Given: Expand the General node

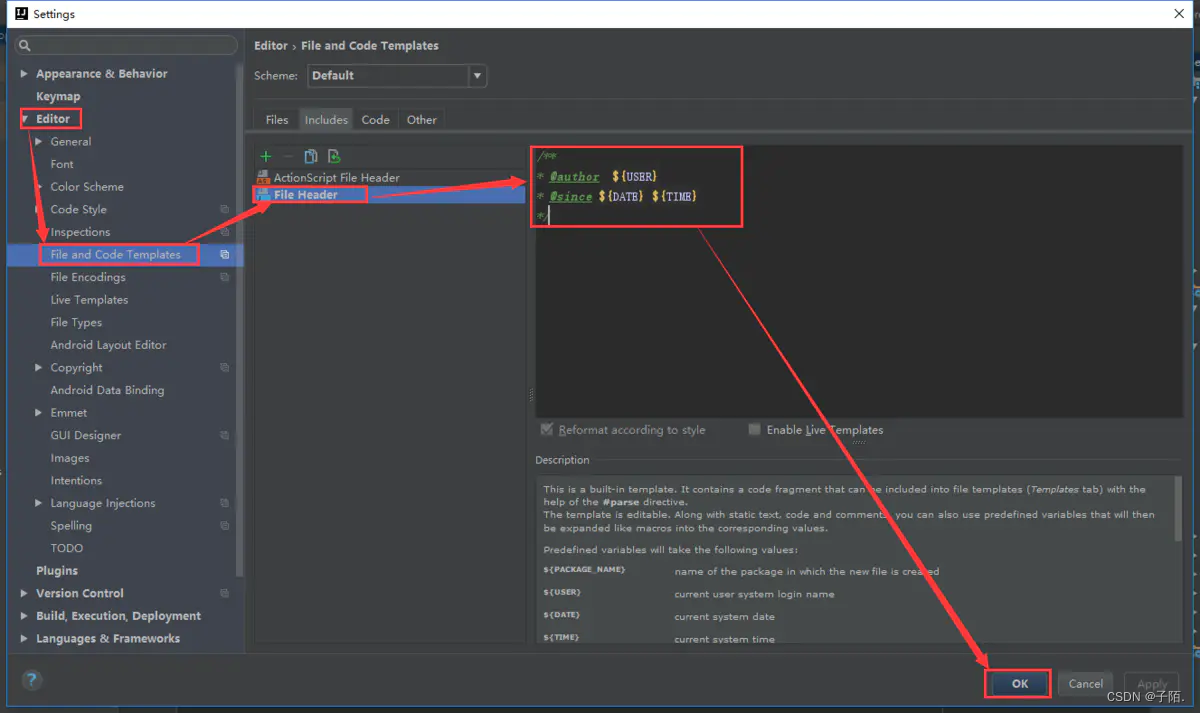Looking at the screenshot, I should (39, 142).
